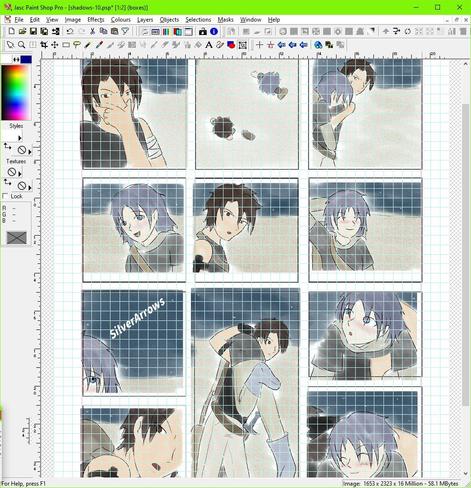Toggle the tool options window icon

(155, 32)
